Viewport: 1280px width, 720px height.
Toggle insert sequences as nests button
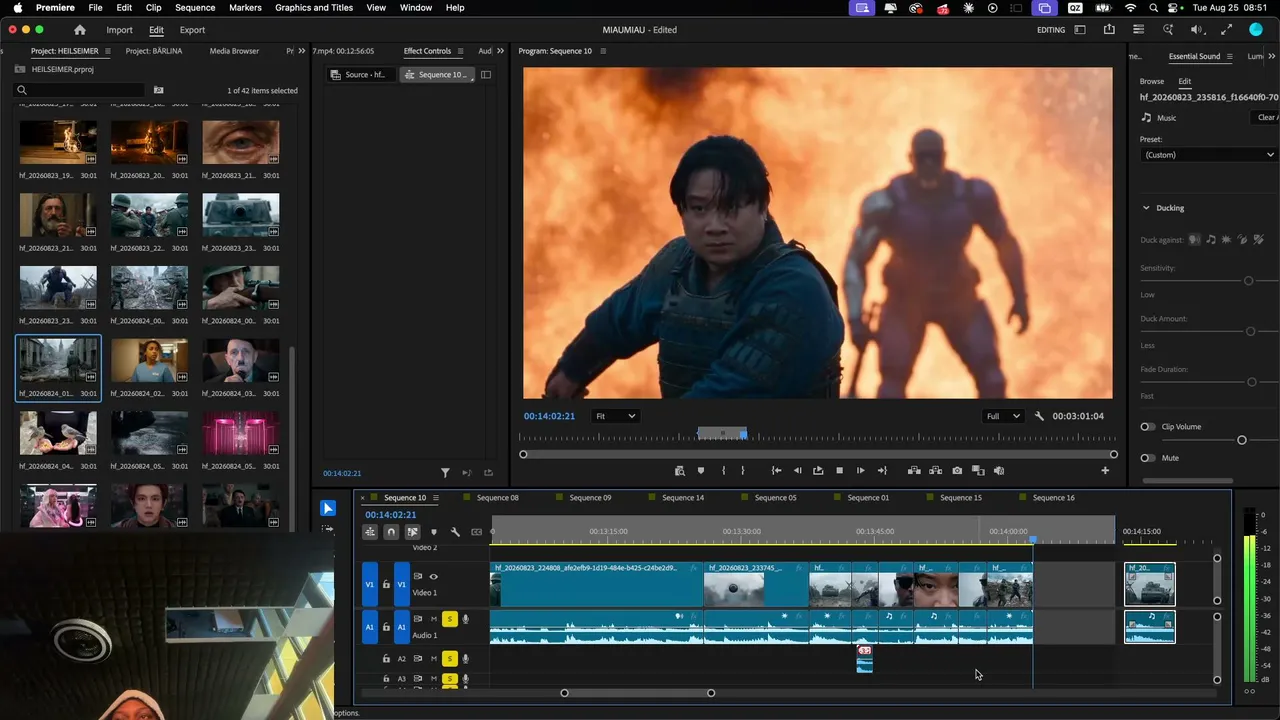[x=370, y=532]
